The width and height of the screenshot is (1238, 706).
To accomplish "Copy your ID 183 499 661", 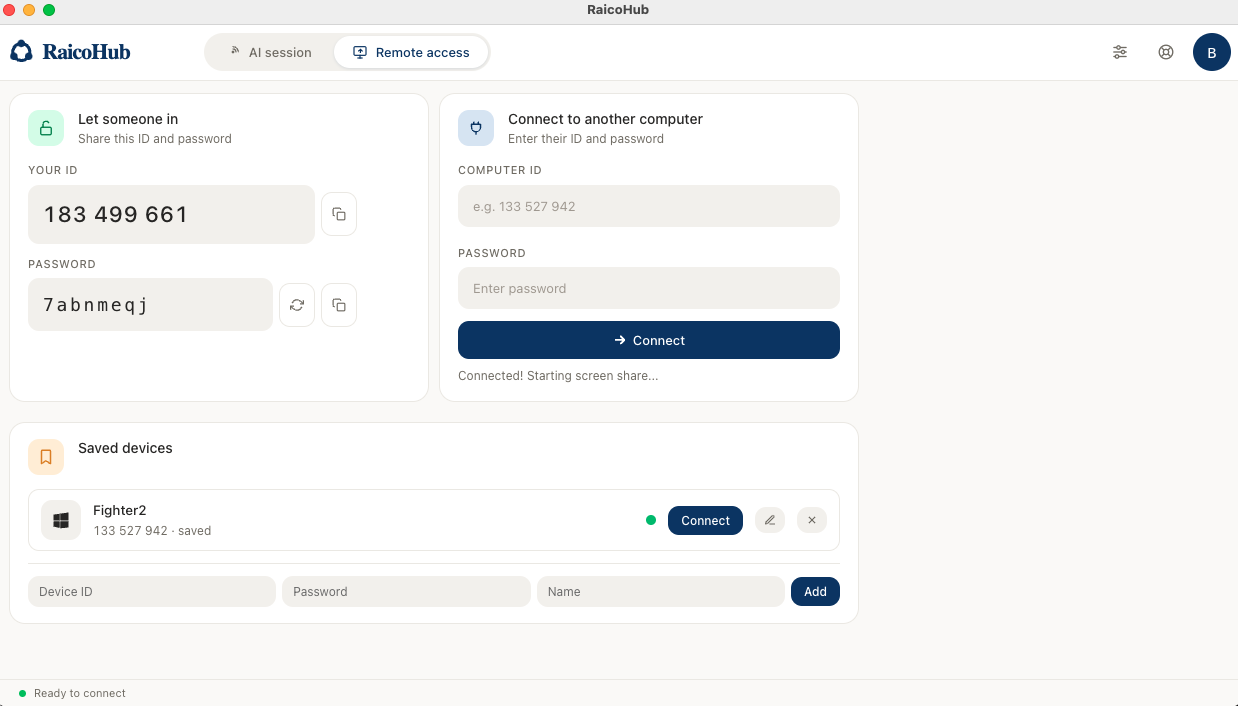I will point(339,214).
